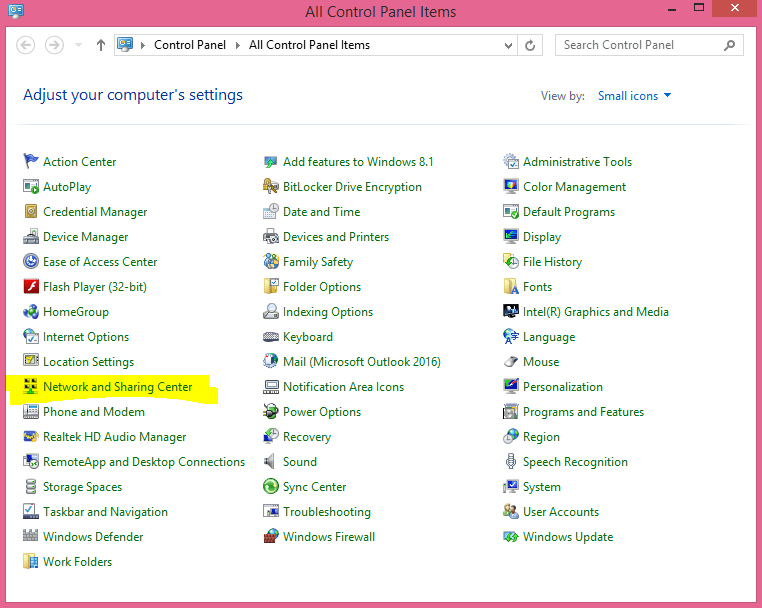Click the Windows Update icon
This screenshot has width=762, height=608.
511,536
